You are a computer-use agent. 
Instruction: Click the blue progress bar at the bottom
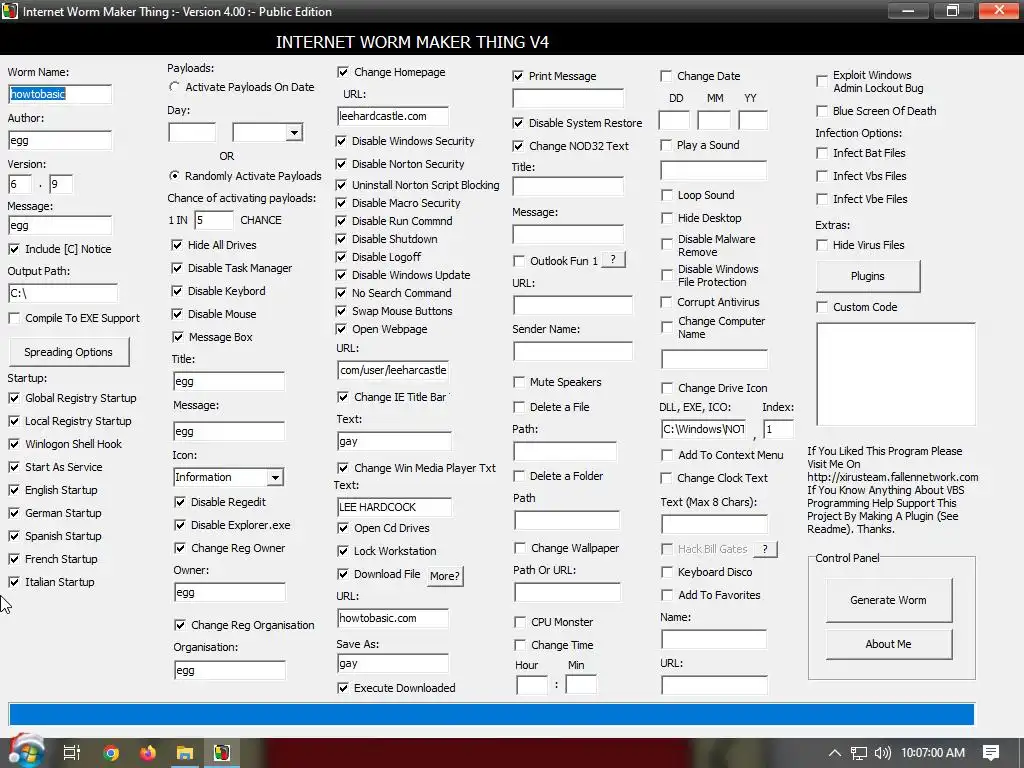(492, 714)
